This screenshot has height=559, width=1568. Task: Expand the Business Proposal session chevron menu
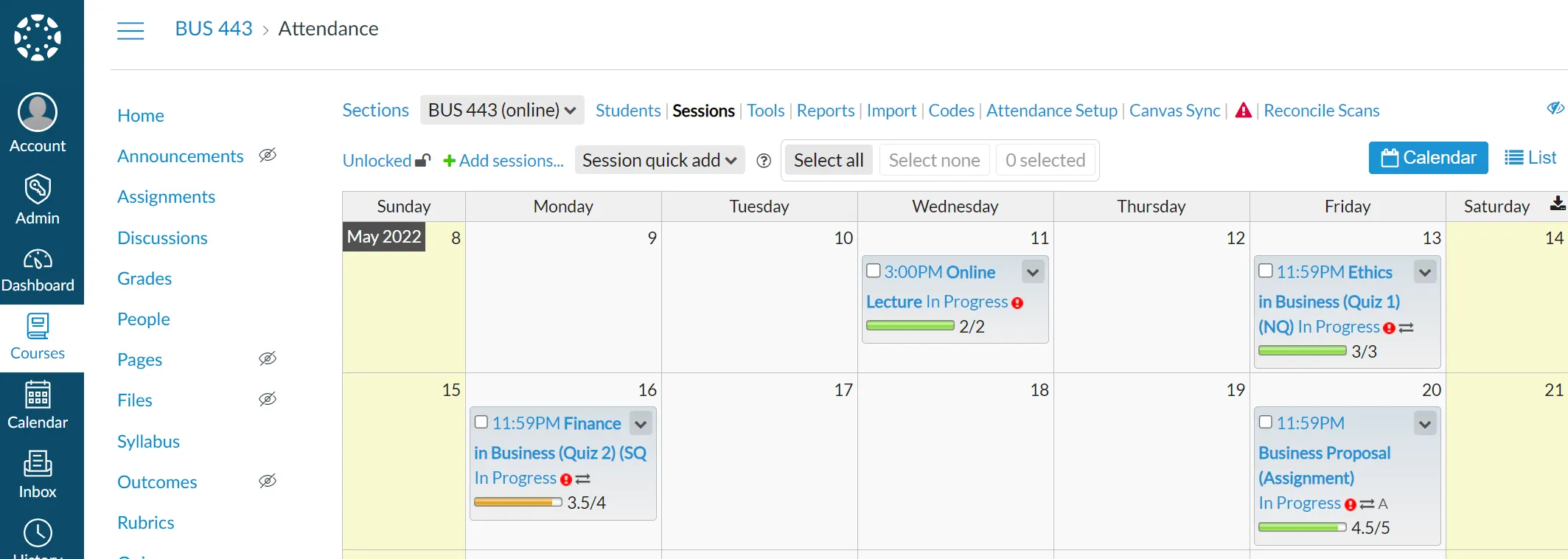point(1425,423)
